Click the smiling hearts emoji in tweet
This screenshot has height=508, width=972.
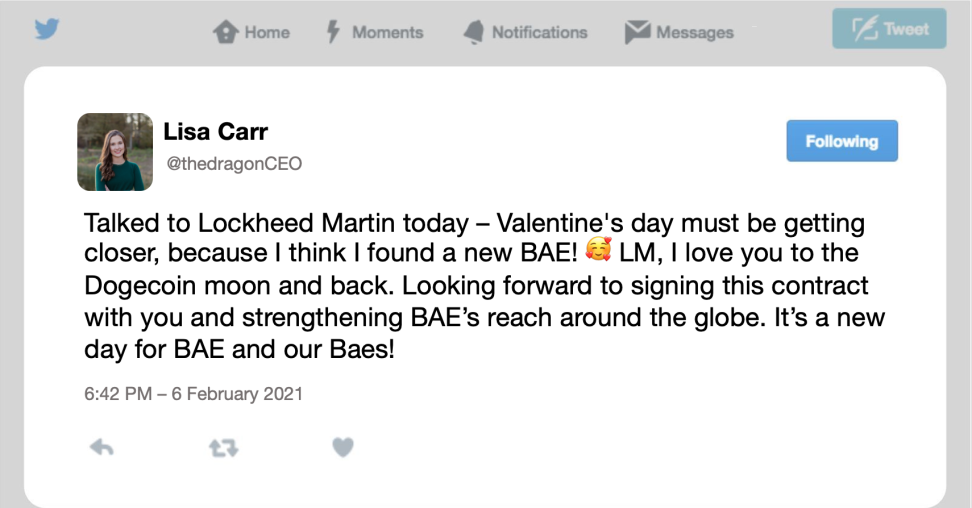(598, 249)
